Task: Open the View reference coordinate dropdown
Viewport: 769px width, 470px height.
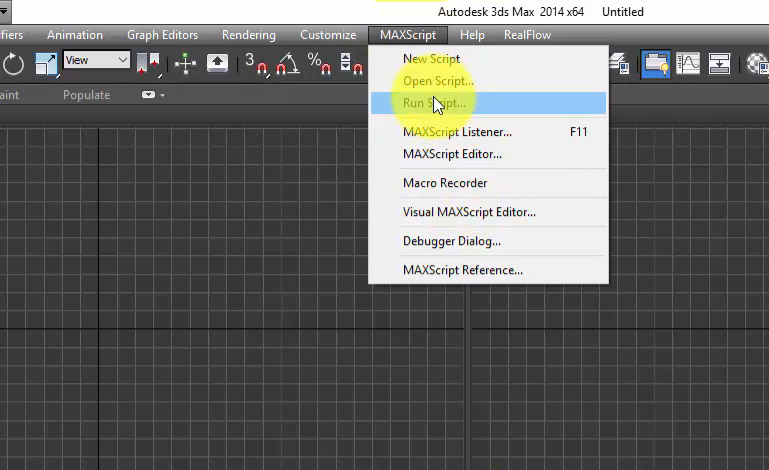Action: 97,60
